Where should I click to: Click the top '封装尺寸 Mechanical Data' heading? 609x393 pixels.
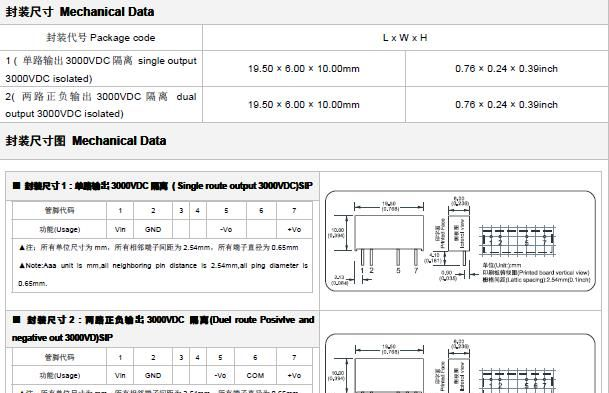80,12
